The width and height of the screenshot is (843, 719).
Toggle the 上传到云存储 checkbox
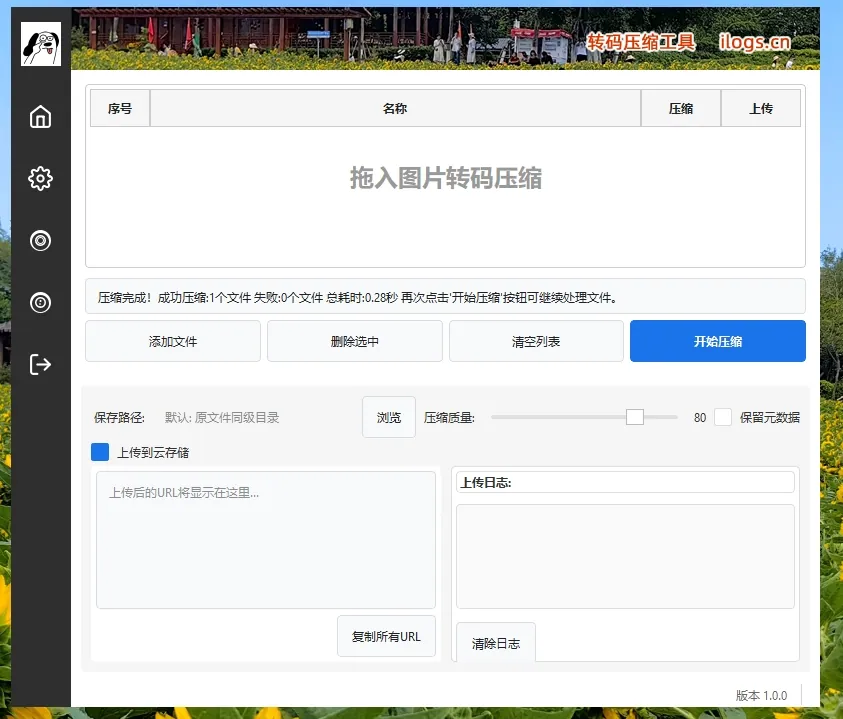click(x=100, y=452)
